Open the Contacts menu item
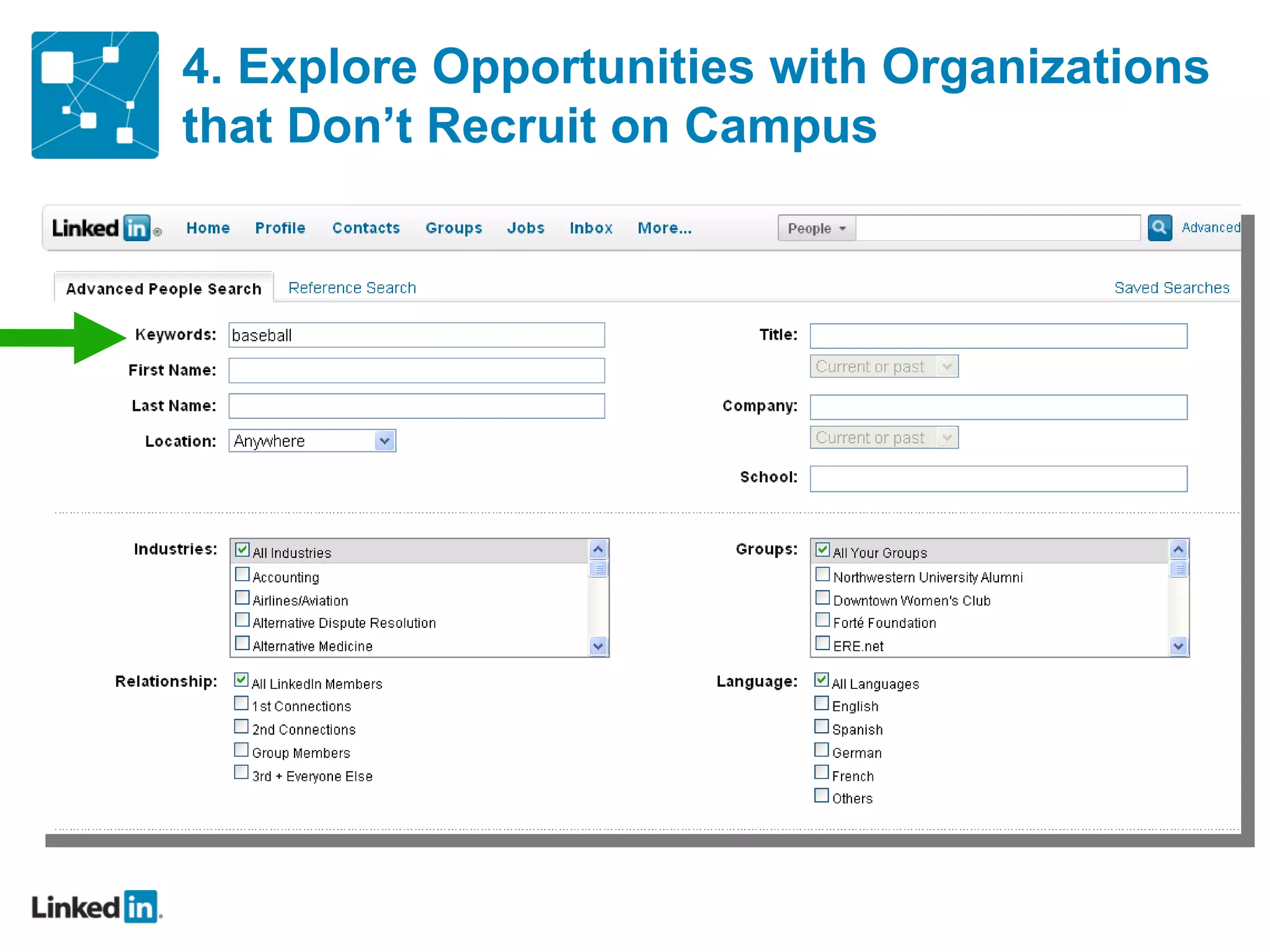1270x952 pixels. pyautogui.click(x=366, y=228)
